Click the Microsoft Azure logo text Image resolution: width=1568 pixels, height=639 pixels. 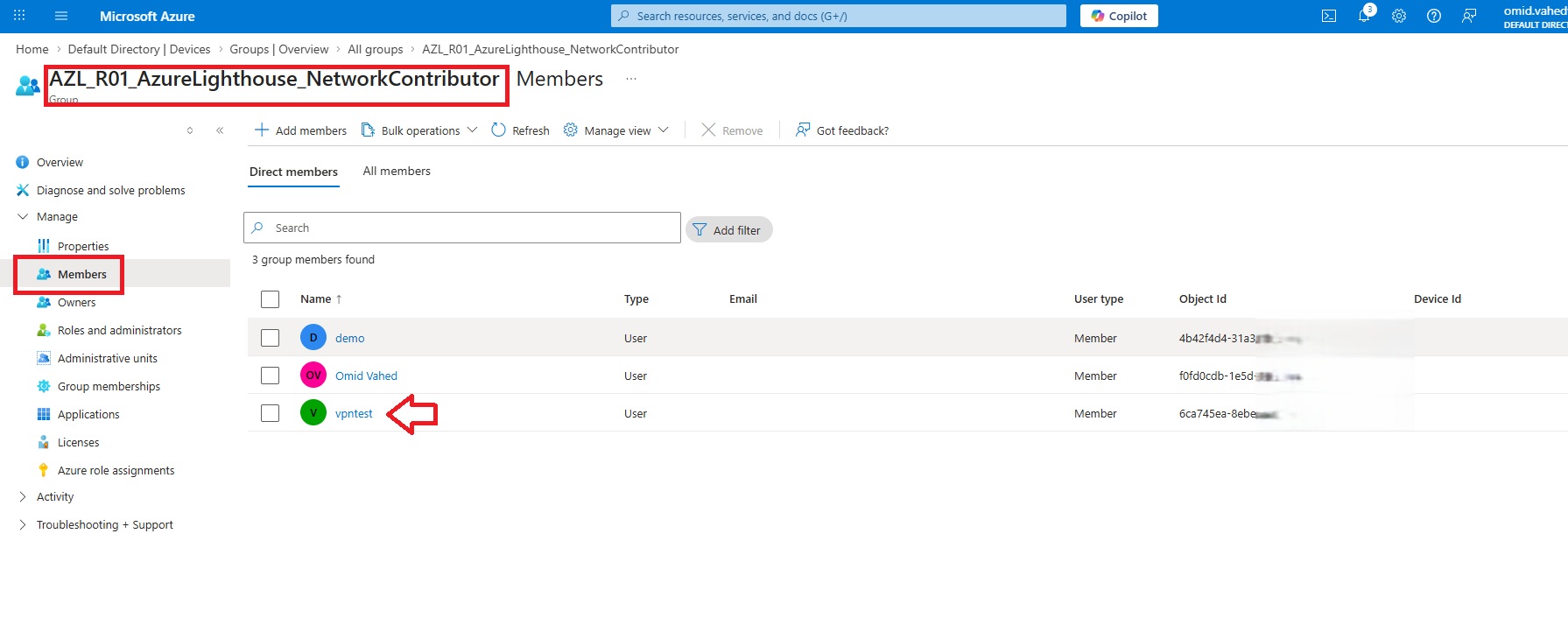tap(147, 16)
